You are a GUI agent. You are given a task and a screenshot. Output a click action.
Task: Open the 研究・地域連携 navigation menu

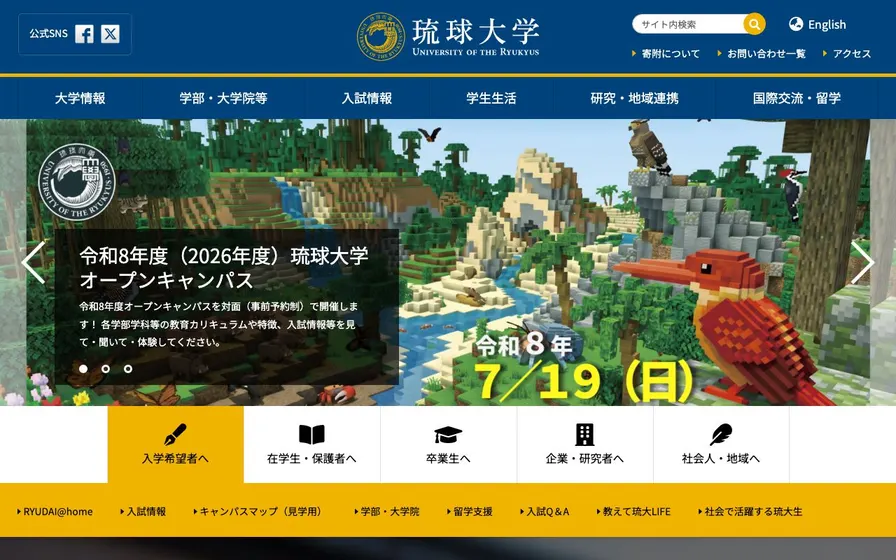click(635, 98)
